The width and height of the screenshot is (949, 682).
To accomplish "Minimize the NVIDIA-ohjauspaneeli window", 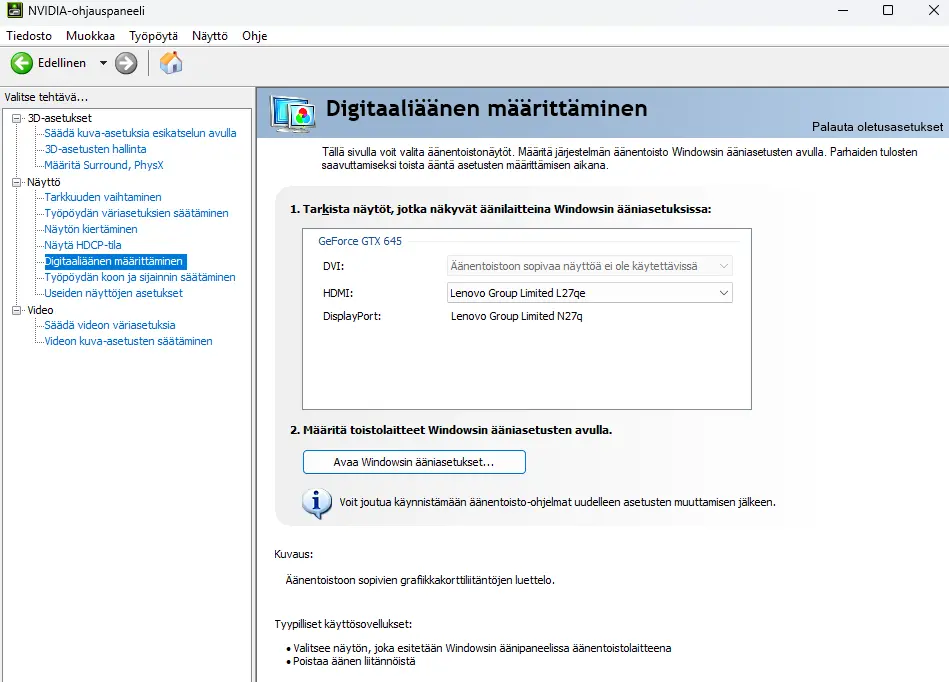I will click(842, 10).
